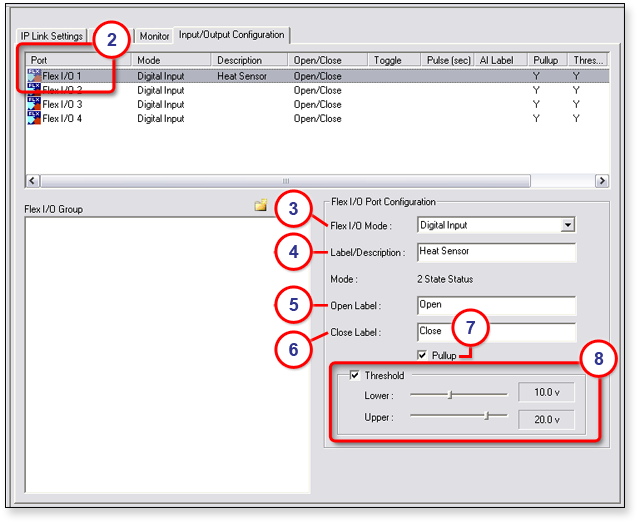The height and width of the screenshot is (522, 641).
Task: Toggle the Threshold checkbox
Action: [x=354, y=375]
